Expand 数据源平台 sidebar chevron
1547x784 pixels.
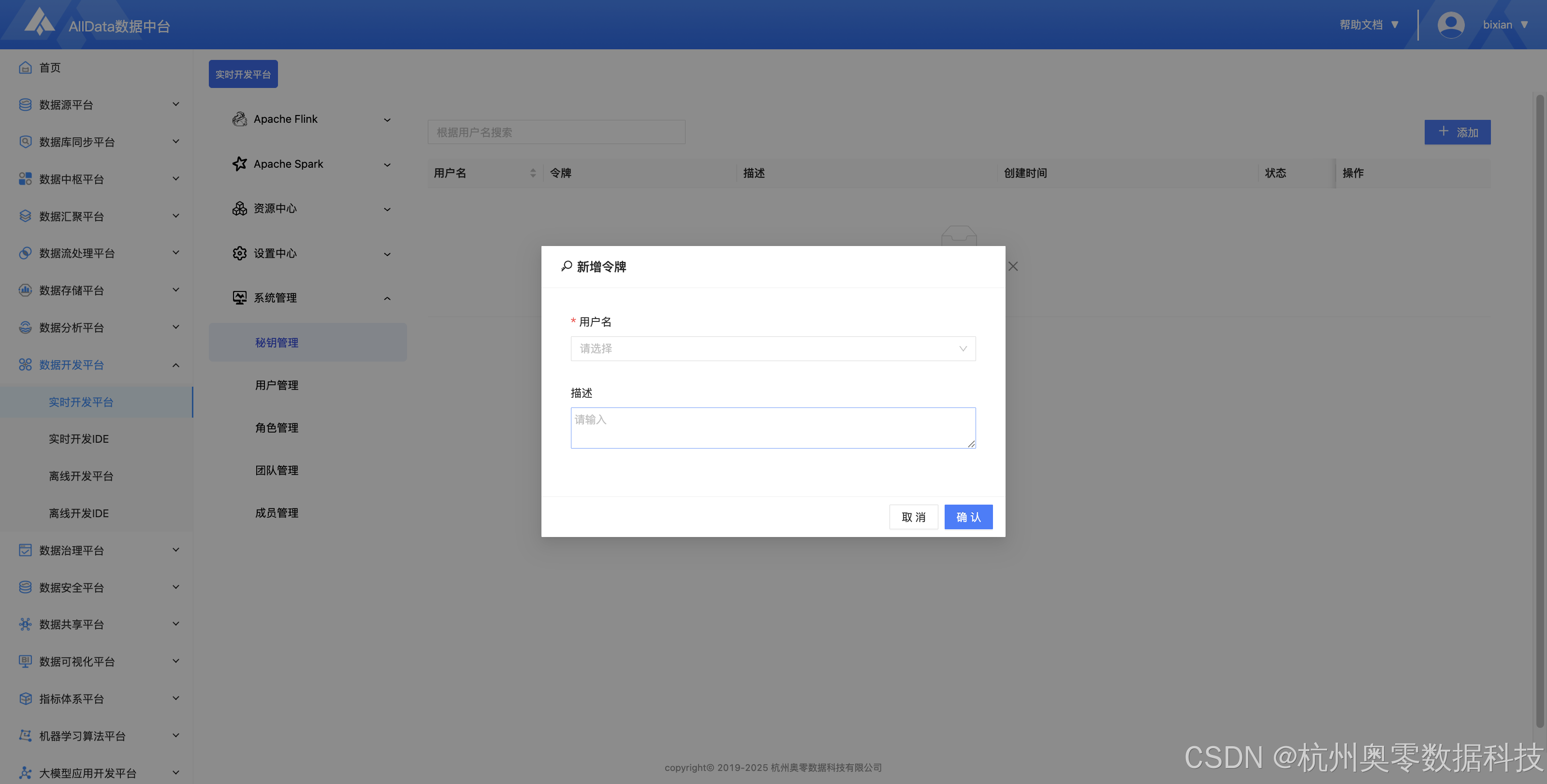click(176, 104)
